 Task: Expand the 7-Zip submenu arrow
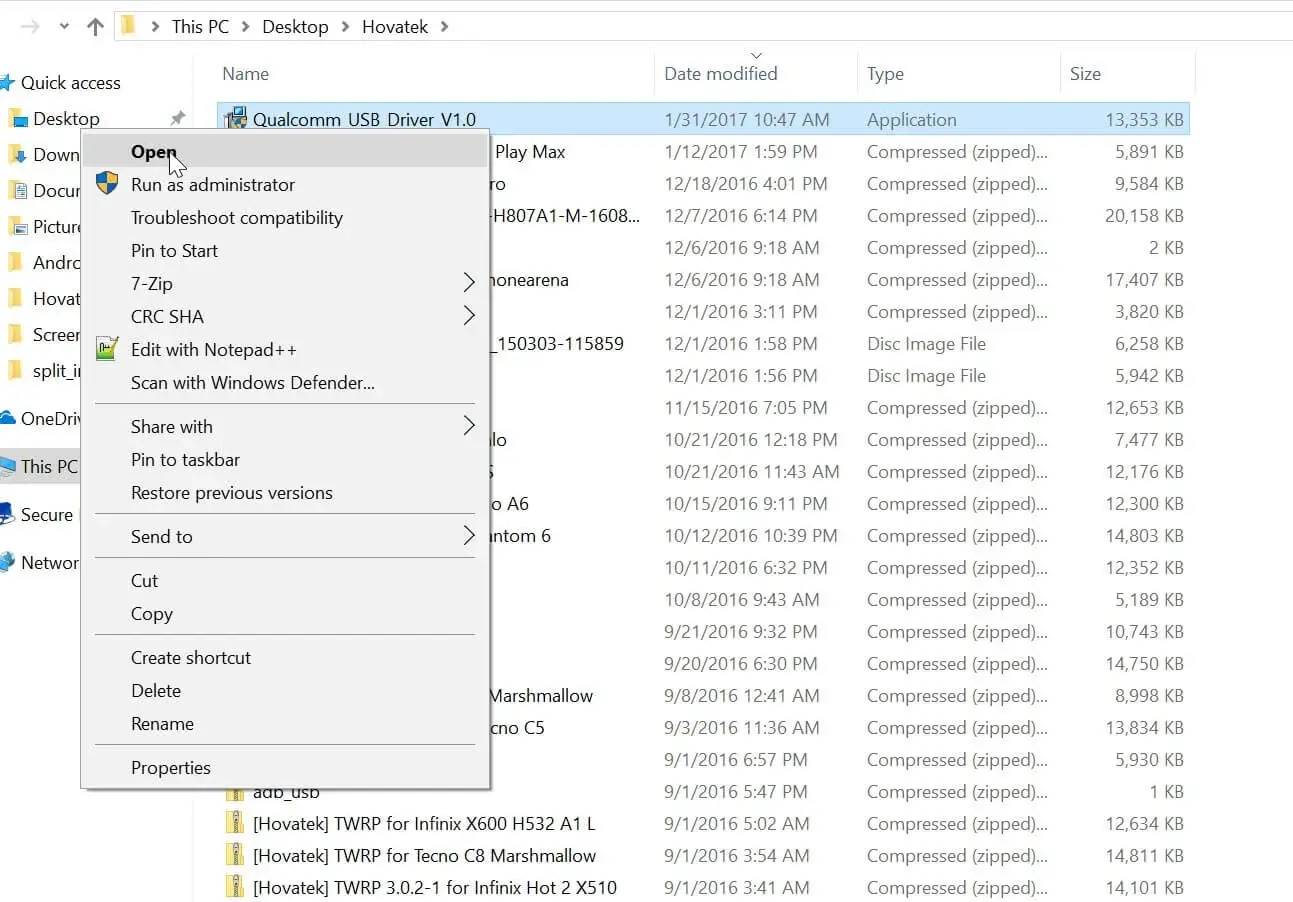click(x=469, y=284)
